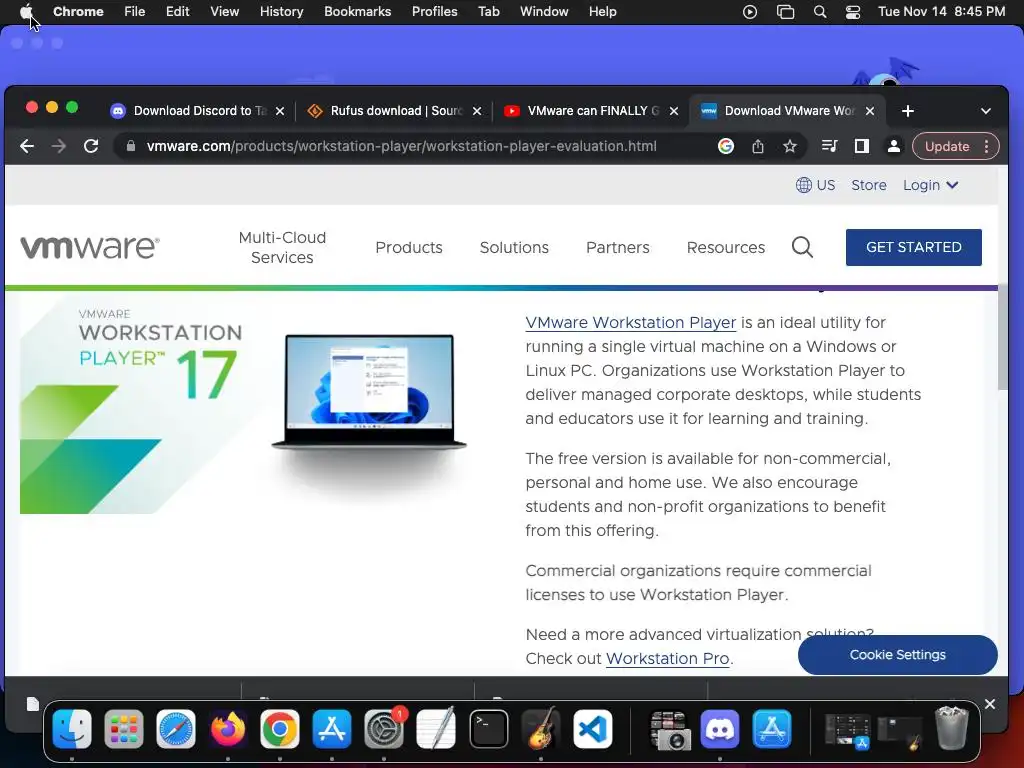Open second App Store icon beside Discord
Image resolution: width=1024 pixels, height=768 pixels.
coord(772,729)
